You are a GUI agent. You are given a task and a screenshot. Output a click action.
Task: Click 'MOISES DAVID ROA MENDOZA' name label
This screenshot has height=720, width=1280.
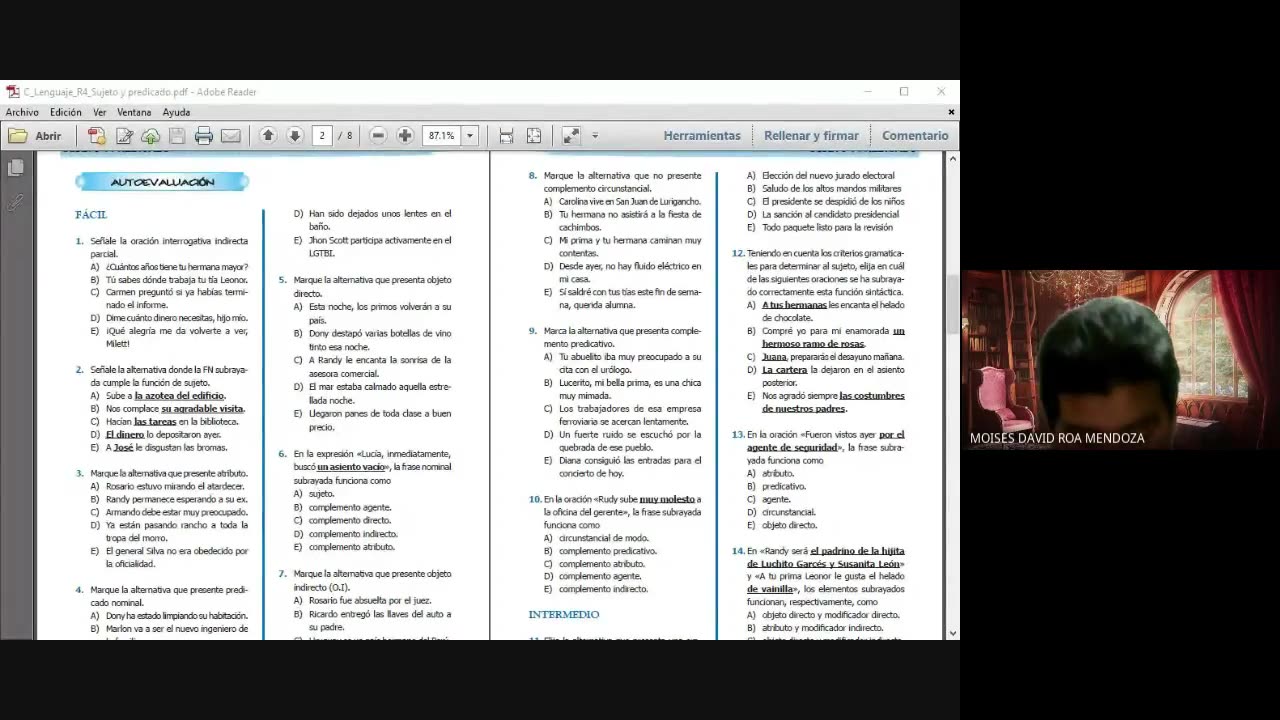click(x=1057, y=438)
